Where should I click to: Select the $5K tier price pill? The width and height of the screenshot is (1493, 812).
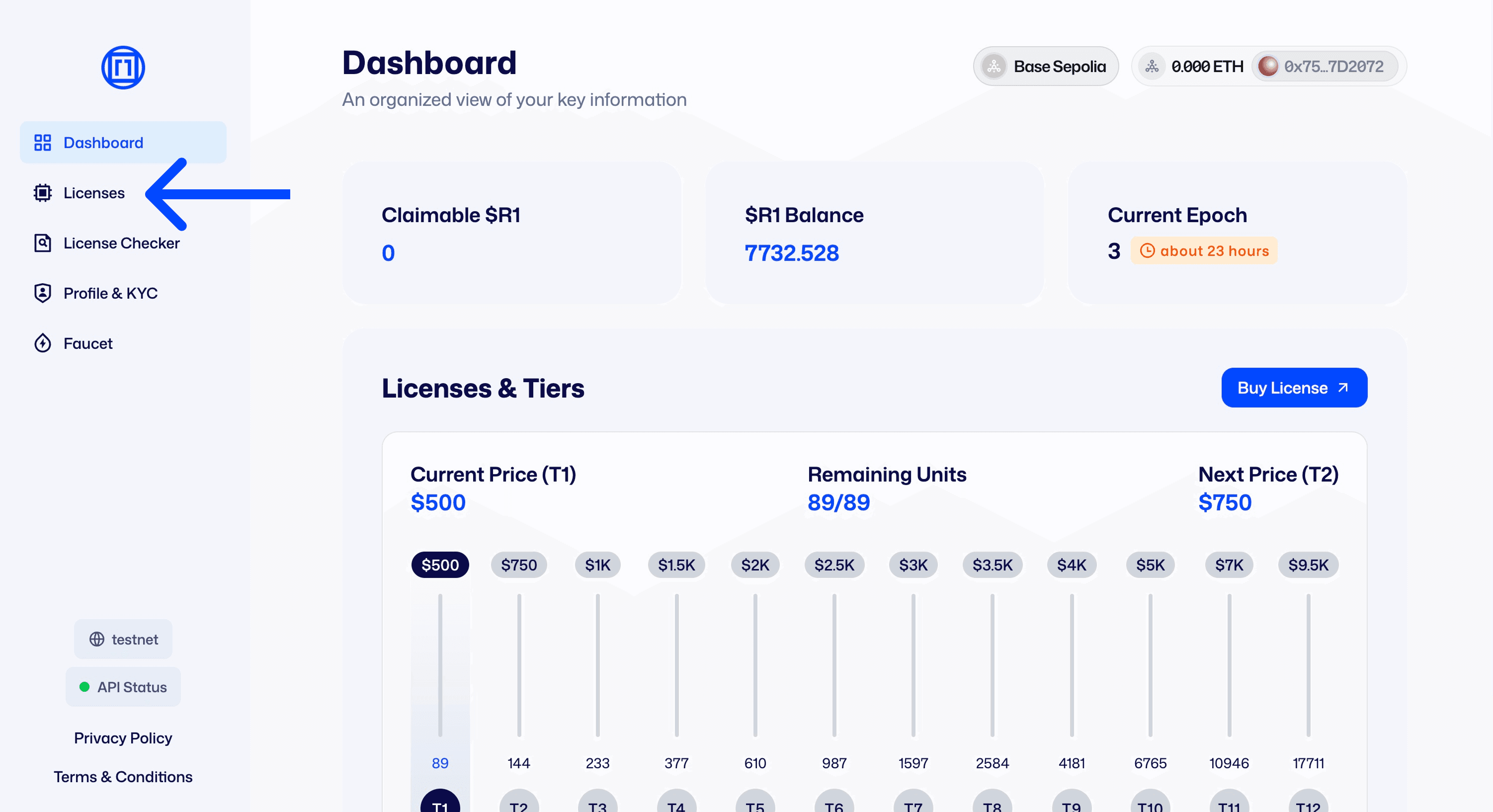coord(1151,565)
